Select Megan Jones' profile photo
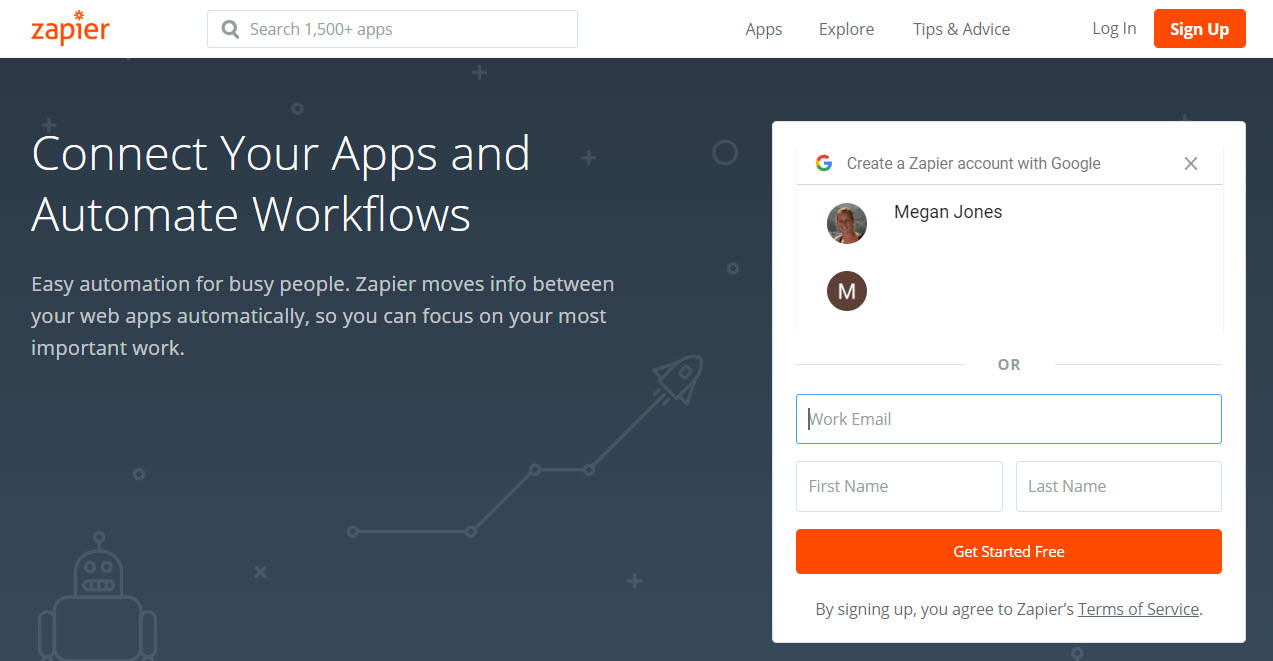Image resolution: width=1273 pixels, height=661 pixels. (846, 223)
